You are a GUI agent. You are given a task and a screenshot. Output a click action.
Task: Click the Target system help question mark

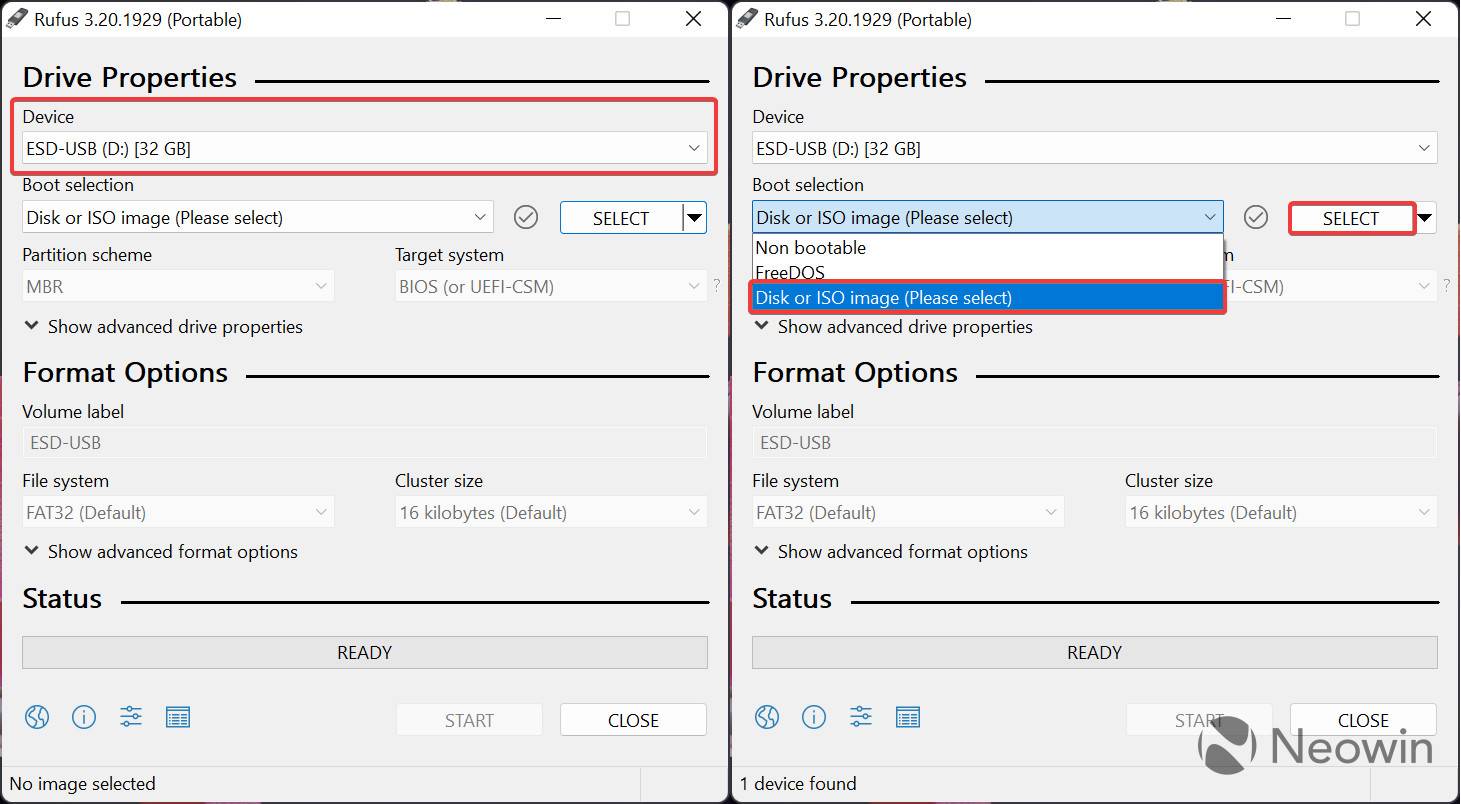tap(716, 285)
